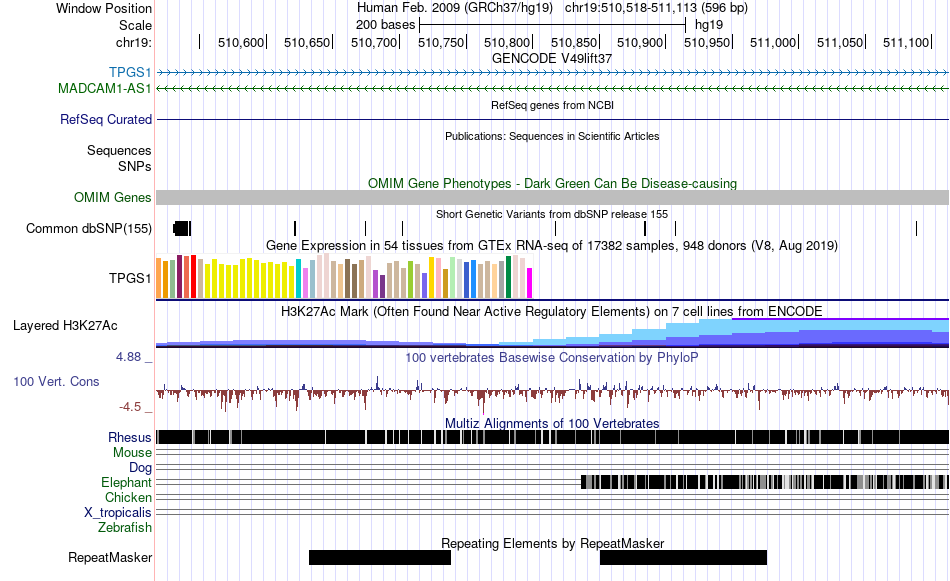Viewport: 950px width, 581px height.
Task: Open the GTEx 'Gene Expression in 54 tissues' title
Action: (x=552, y=245)
